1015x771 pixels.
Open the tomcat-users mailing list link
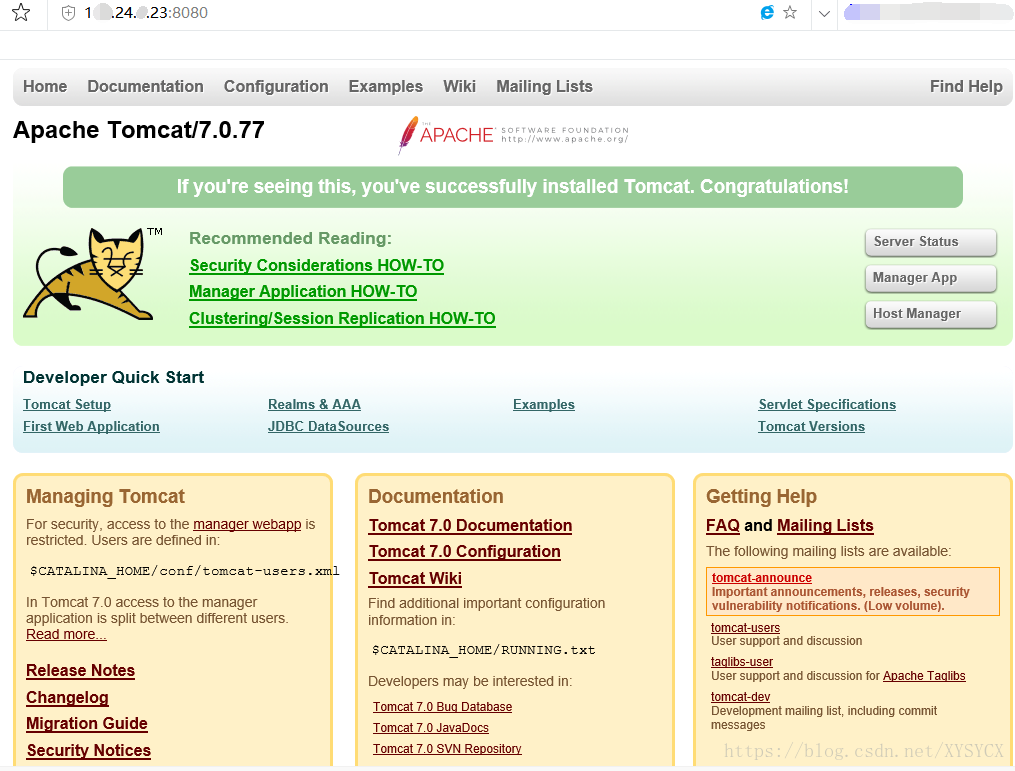[x=745, y=628]
